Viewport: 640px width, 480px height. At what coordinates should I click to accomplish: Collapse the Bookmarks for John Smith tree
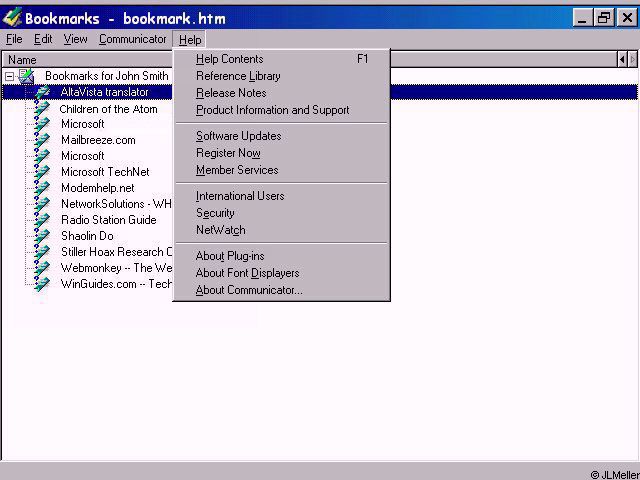click(9, 76)
